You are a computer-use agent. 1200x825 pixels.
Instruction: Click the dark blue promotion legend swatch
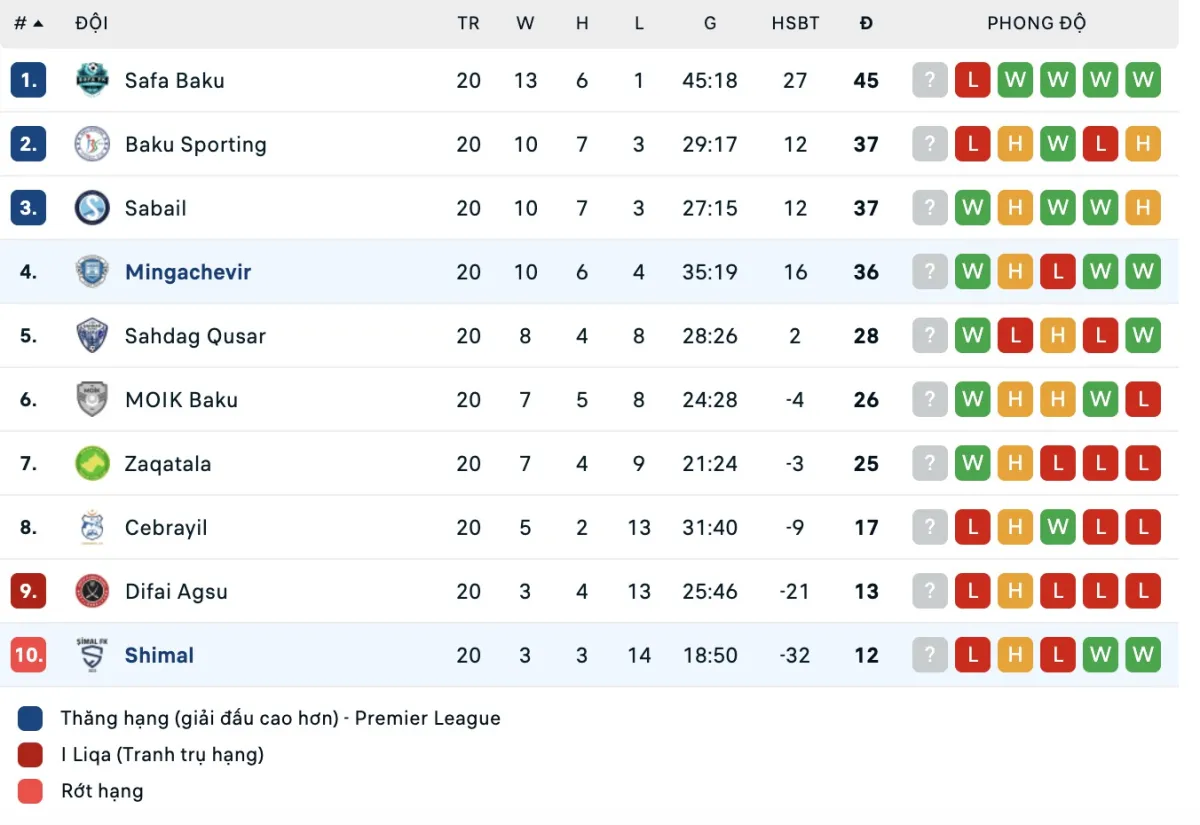coord(30,718)
